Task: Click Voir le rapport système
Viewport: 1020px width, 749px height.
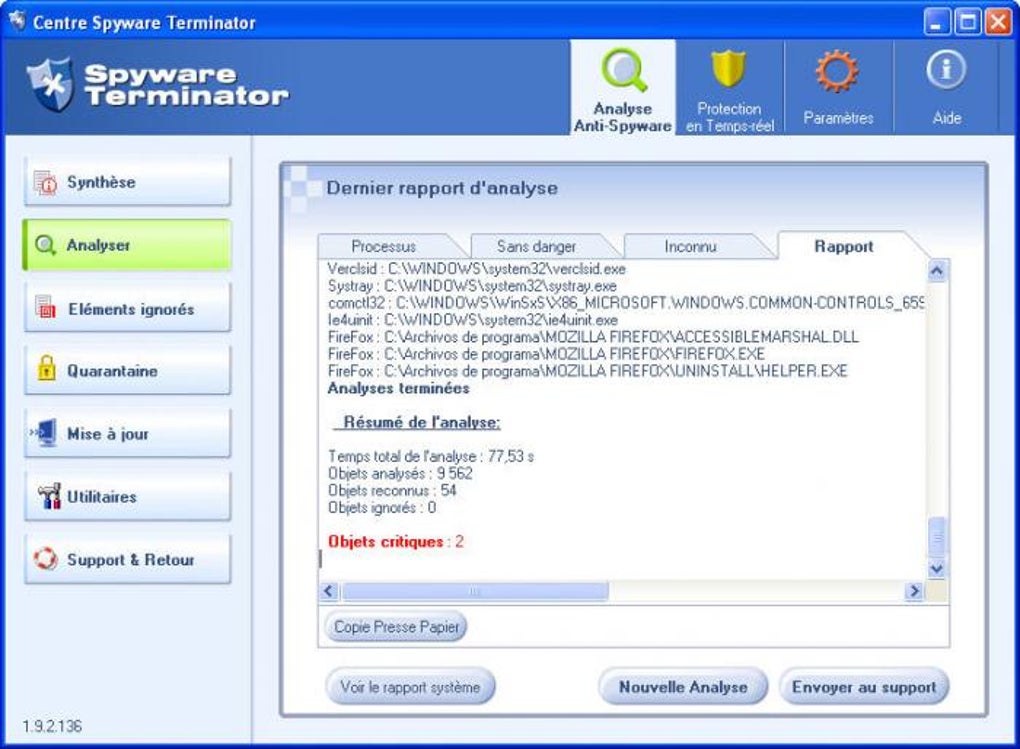Action: 410,687
